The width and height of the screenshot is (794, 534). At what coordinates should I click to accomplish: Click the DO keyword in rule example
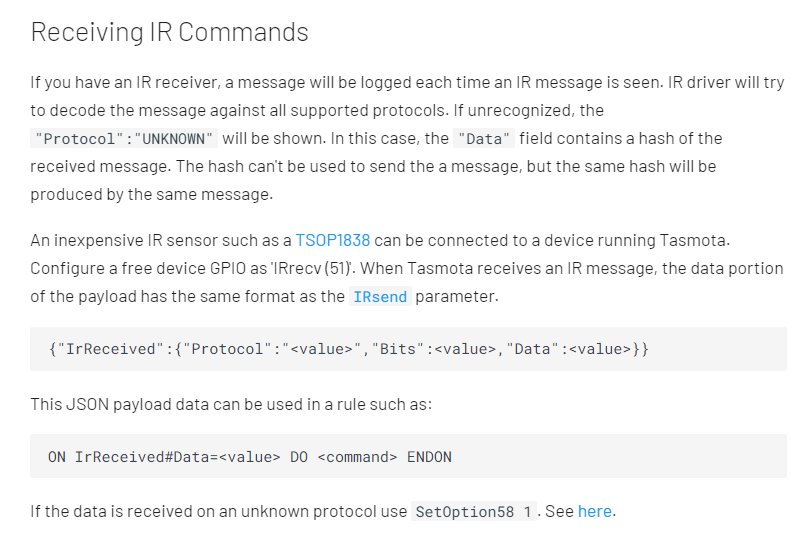tap(299, 457)
